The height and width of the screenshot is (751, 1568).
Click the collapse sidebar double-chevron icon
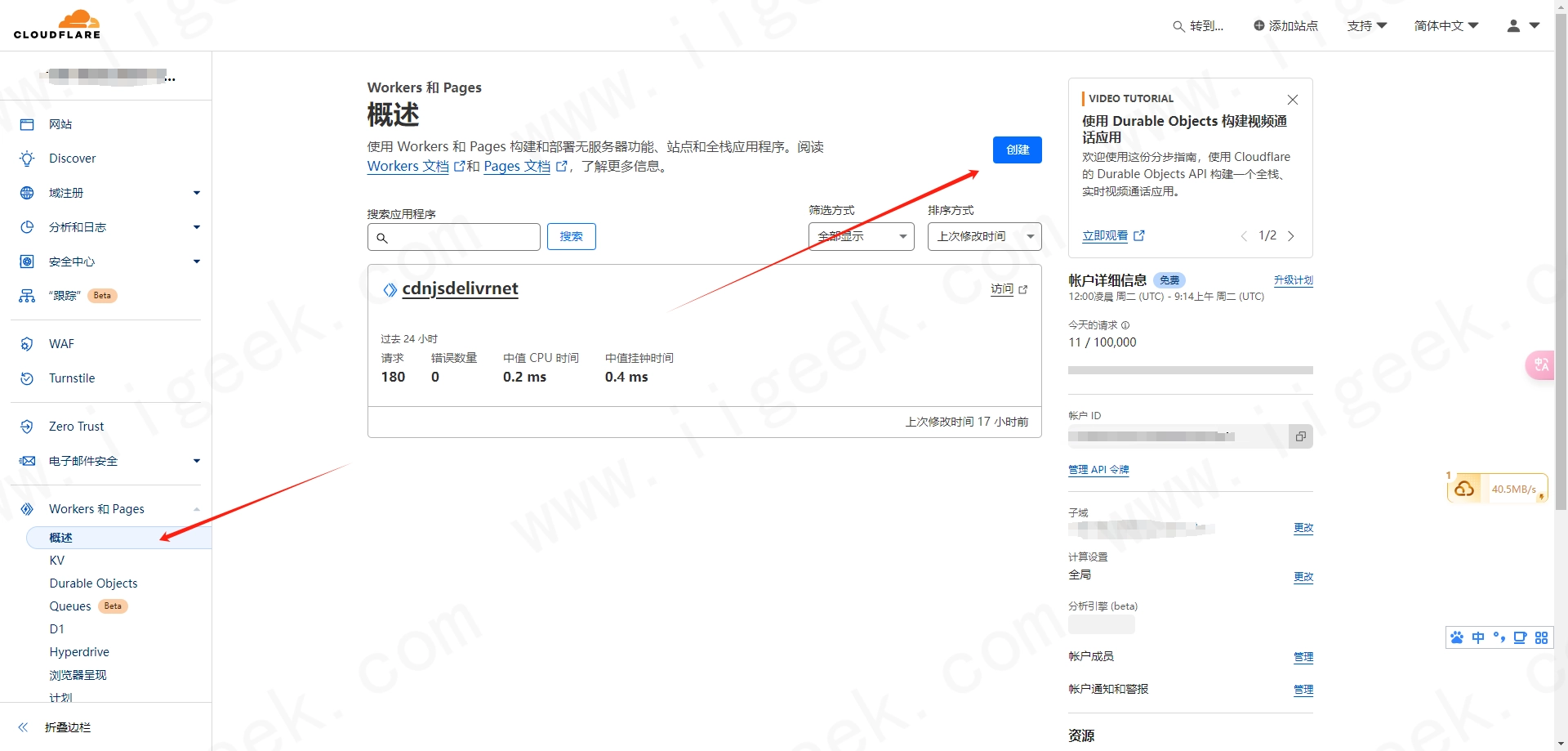click(23, 727)
